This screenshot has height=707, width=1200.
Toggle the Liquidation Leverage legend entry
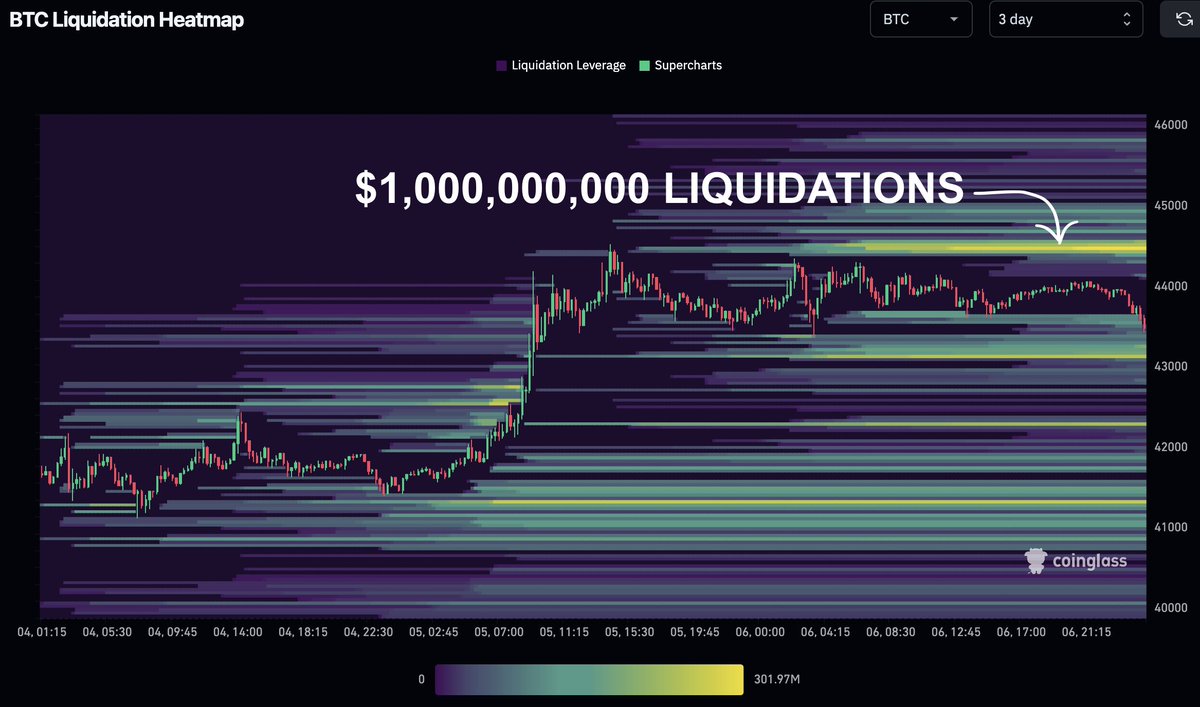click(x=560, y=65)
